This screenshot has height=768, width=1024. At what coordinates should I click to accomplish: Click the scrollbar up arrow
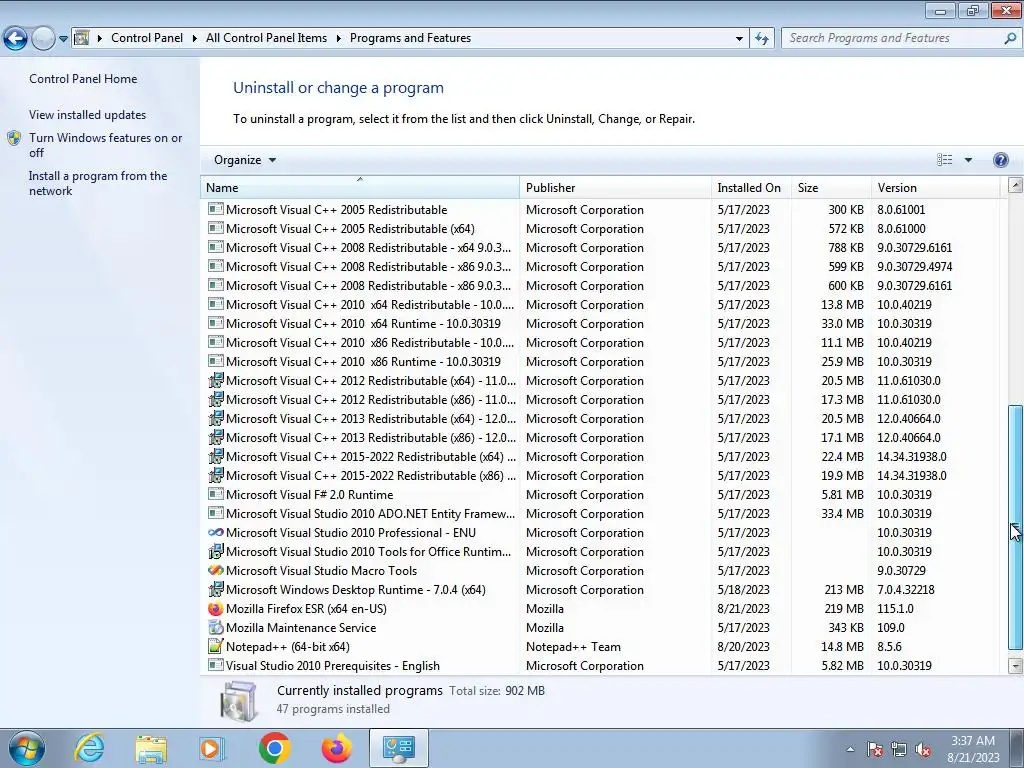click(x=1016, y=185)
